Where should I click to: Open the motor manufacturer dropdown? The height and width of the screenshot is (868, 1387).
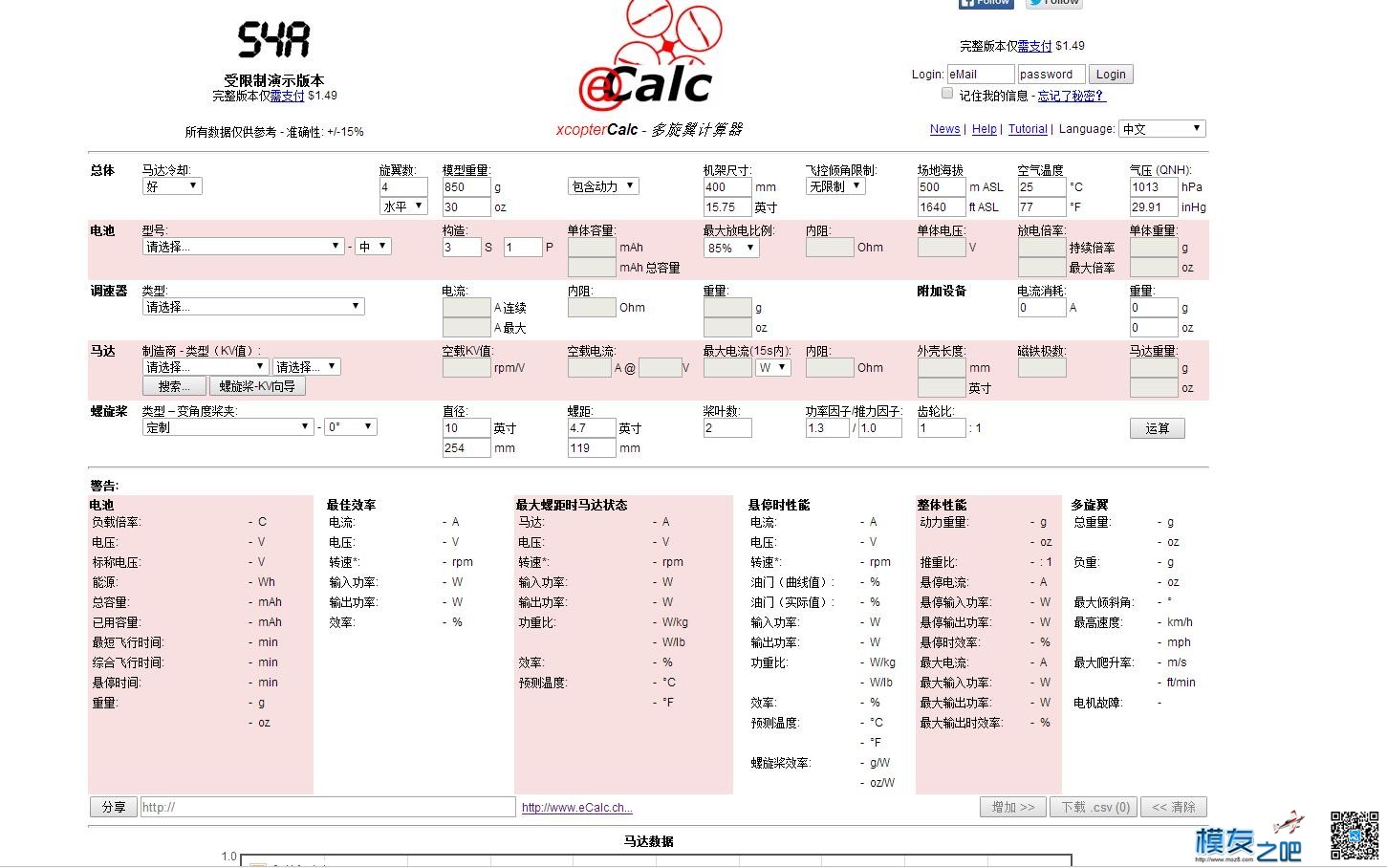206,367
